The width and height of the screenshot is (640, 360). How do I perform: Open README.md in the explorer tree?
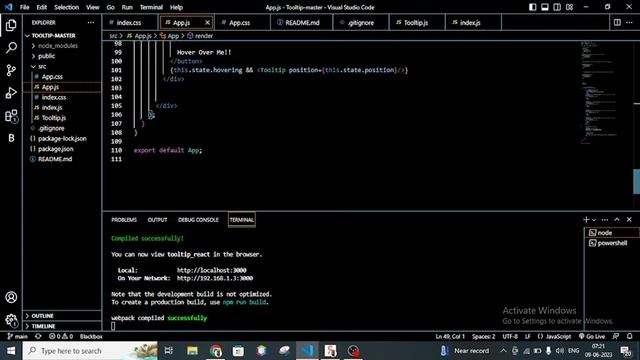coord(62,159)
